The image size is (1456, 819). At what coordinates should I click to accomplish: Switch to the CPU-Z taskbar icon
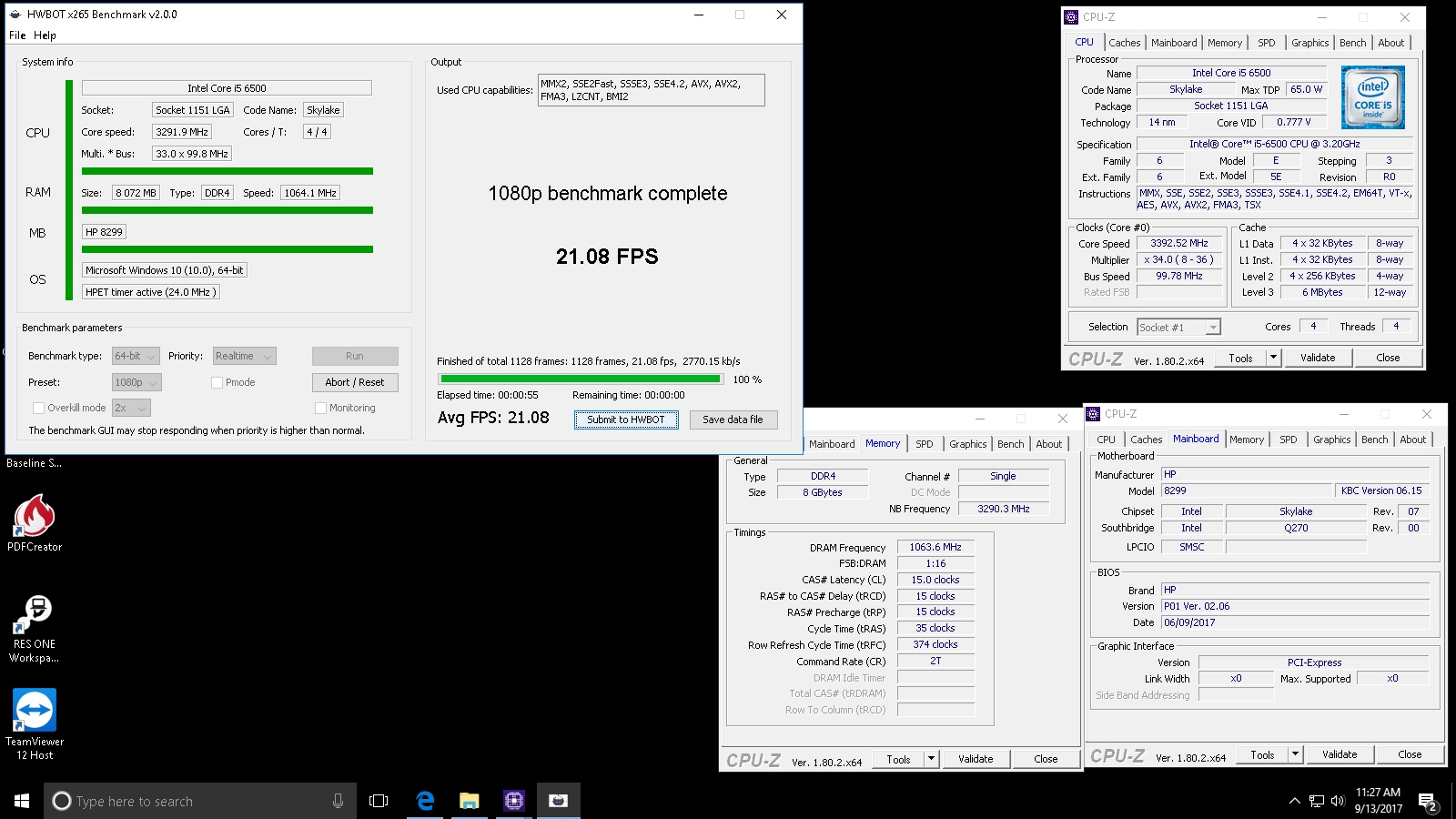[x=514, y=801]
